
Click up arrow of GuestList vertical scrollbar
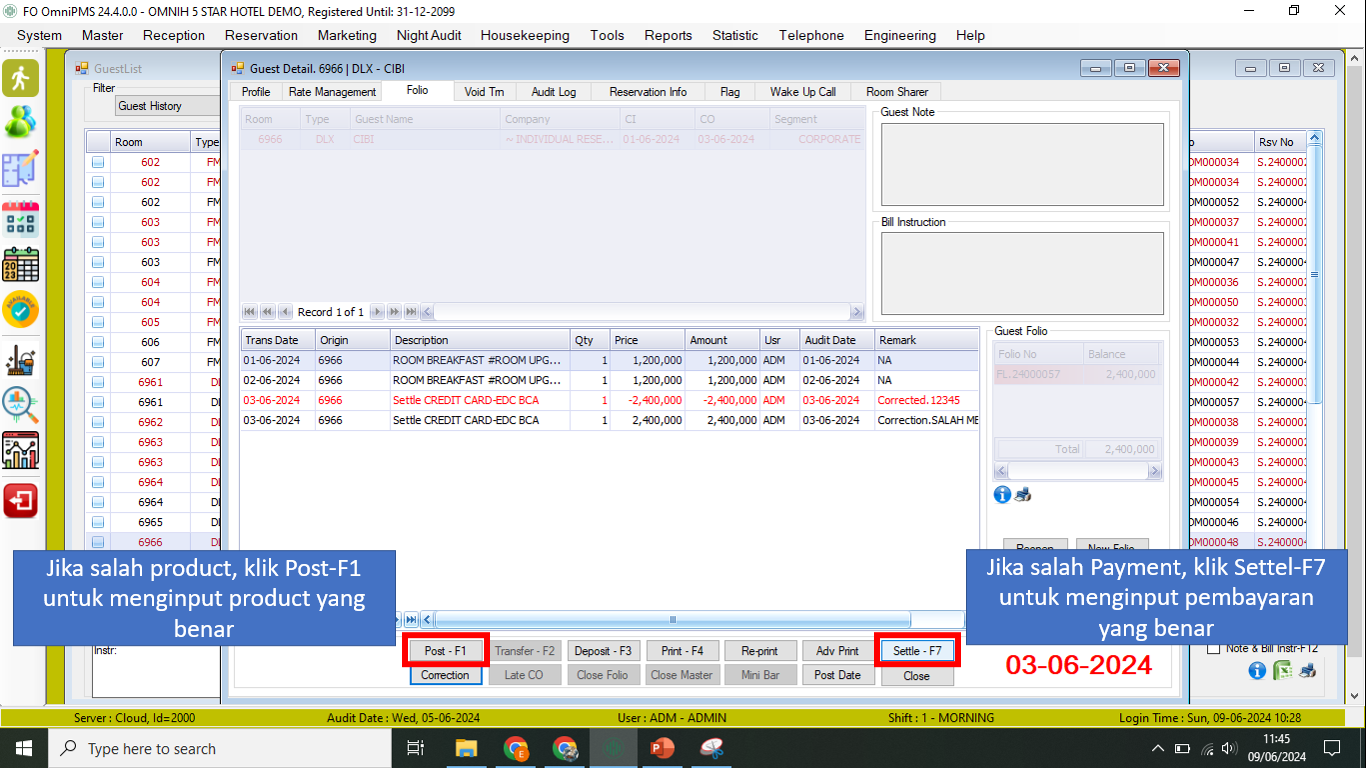tap(1315, 138)
